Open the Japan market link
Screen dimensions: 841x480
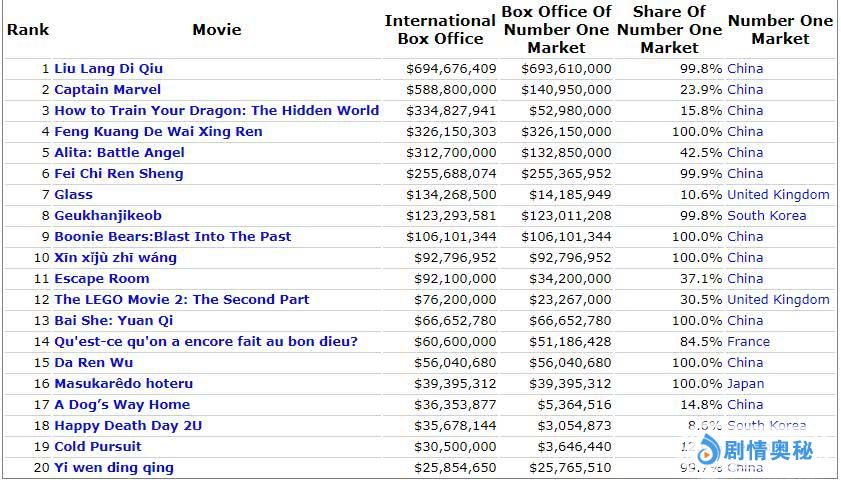[745, 384]
